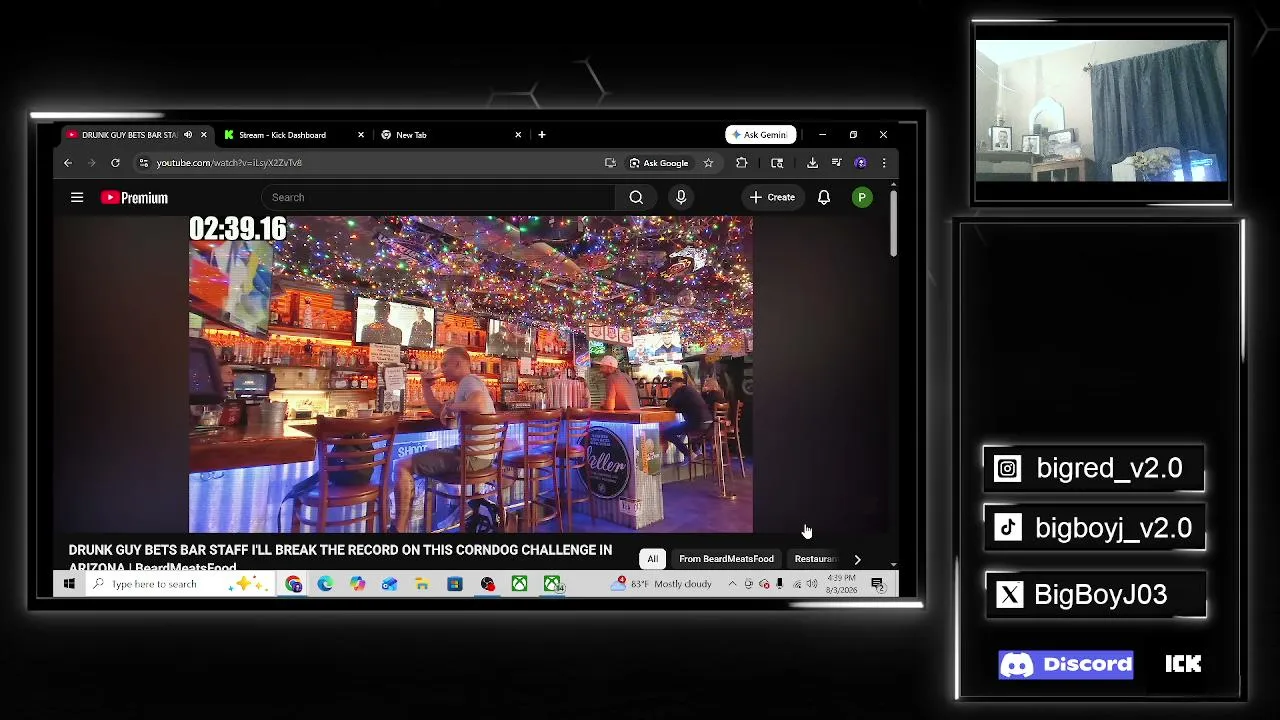Screen dimensions: 1280x720
Task: Close the New Tab tab
Action: click(x=518, y=135)
